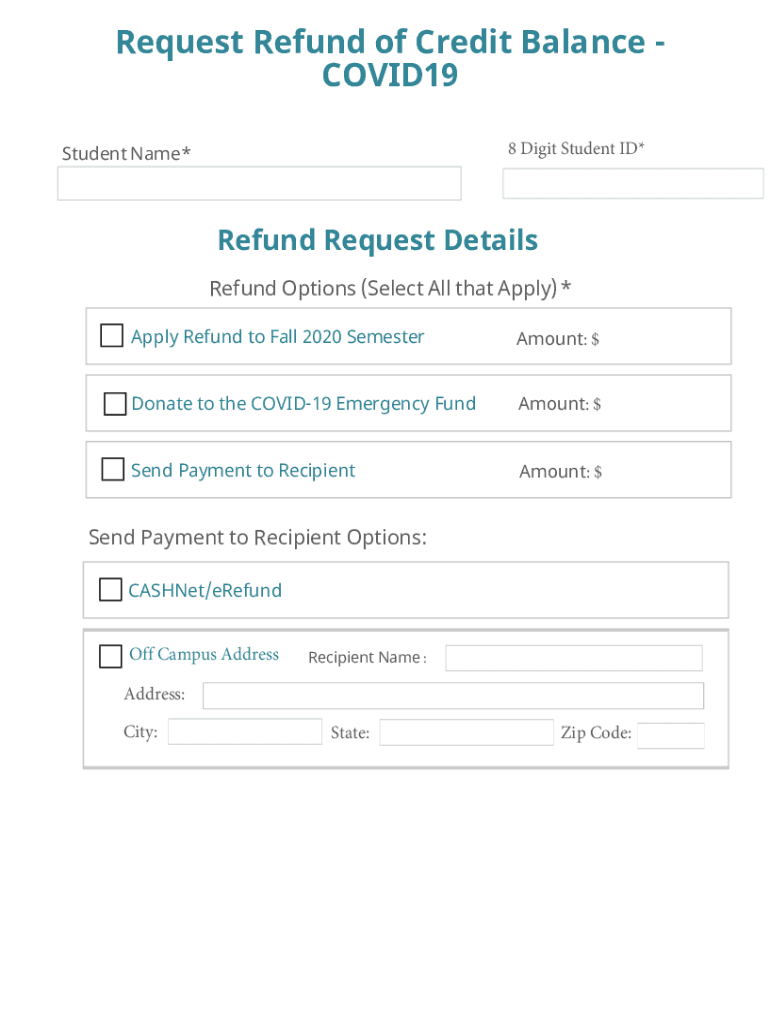Screen dimensions: 770x1024
Task: Check the Apply Refund to Fall 2020 Semester box
Action: [x=112, y=336]
